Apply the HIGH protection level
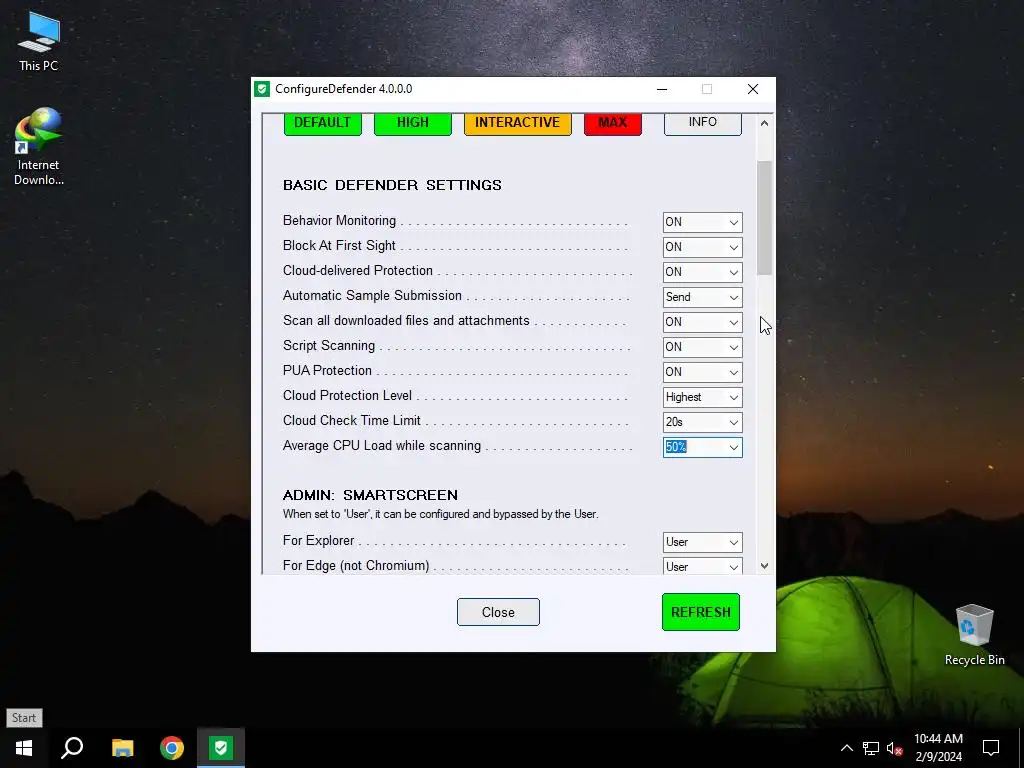The height and width of the screenshot is (768, 1024). [413, 123]
